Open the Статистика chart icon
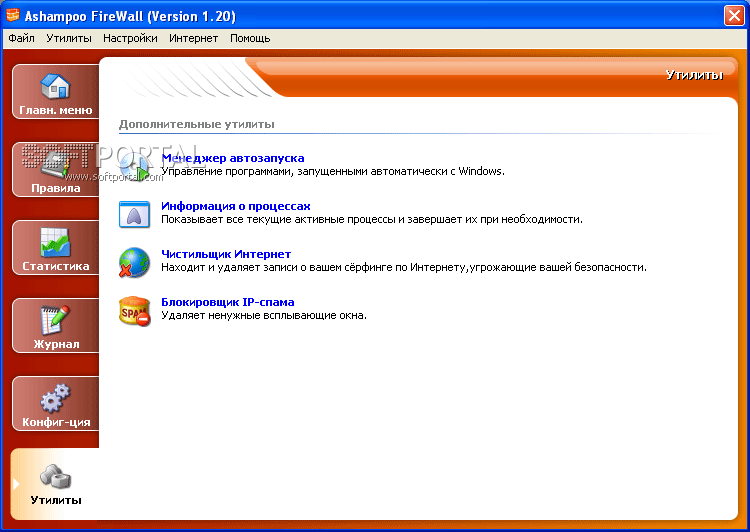The image size is (750, 532). [x=55, y=242]
